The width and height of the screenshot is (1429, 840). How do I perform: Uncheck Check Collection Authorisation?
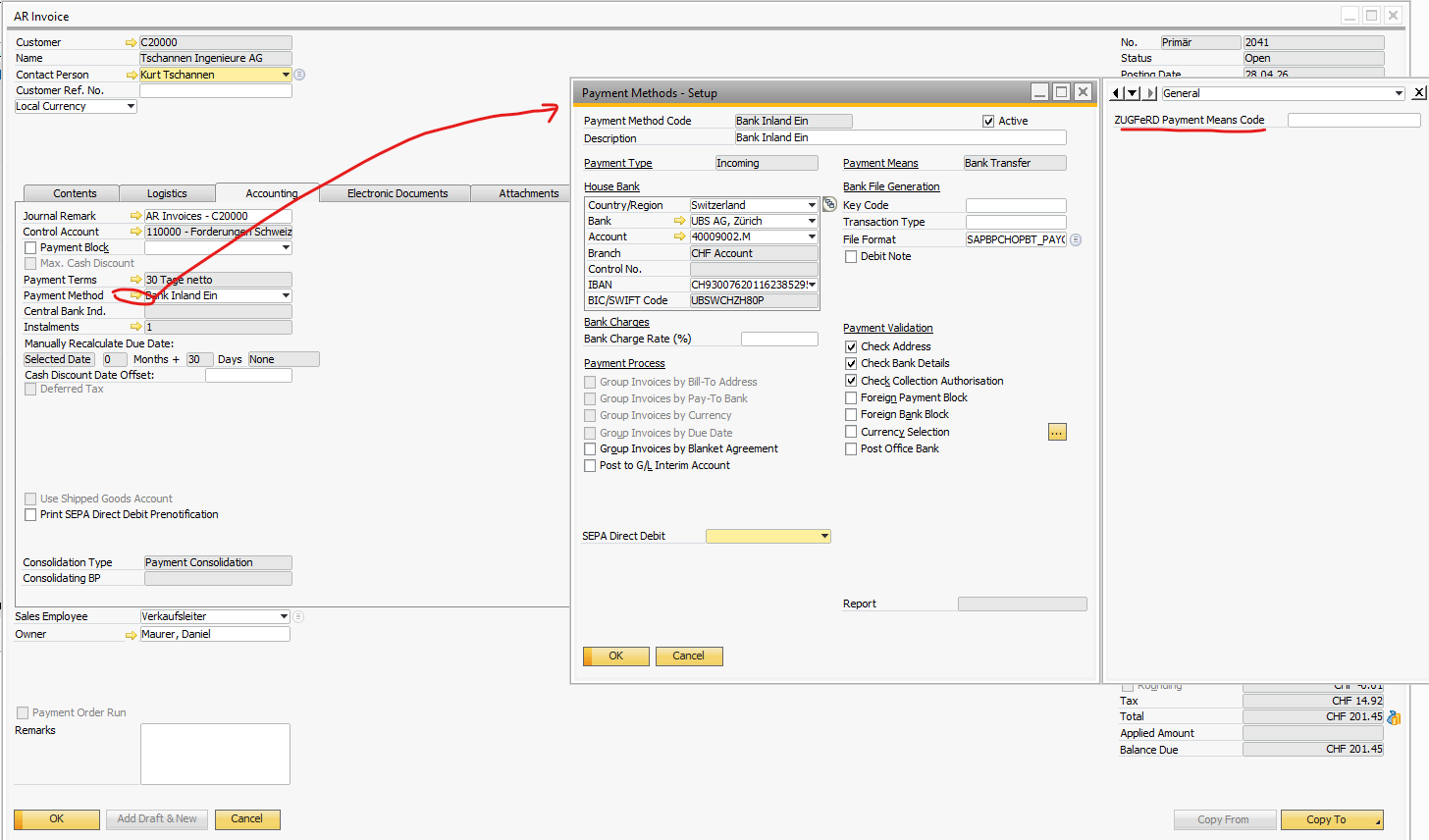pos(851,381)
